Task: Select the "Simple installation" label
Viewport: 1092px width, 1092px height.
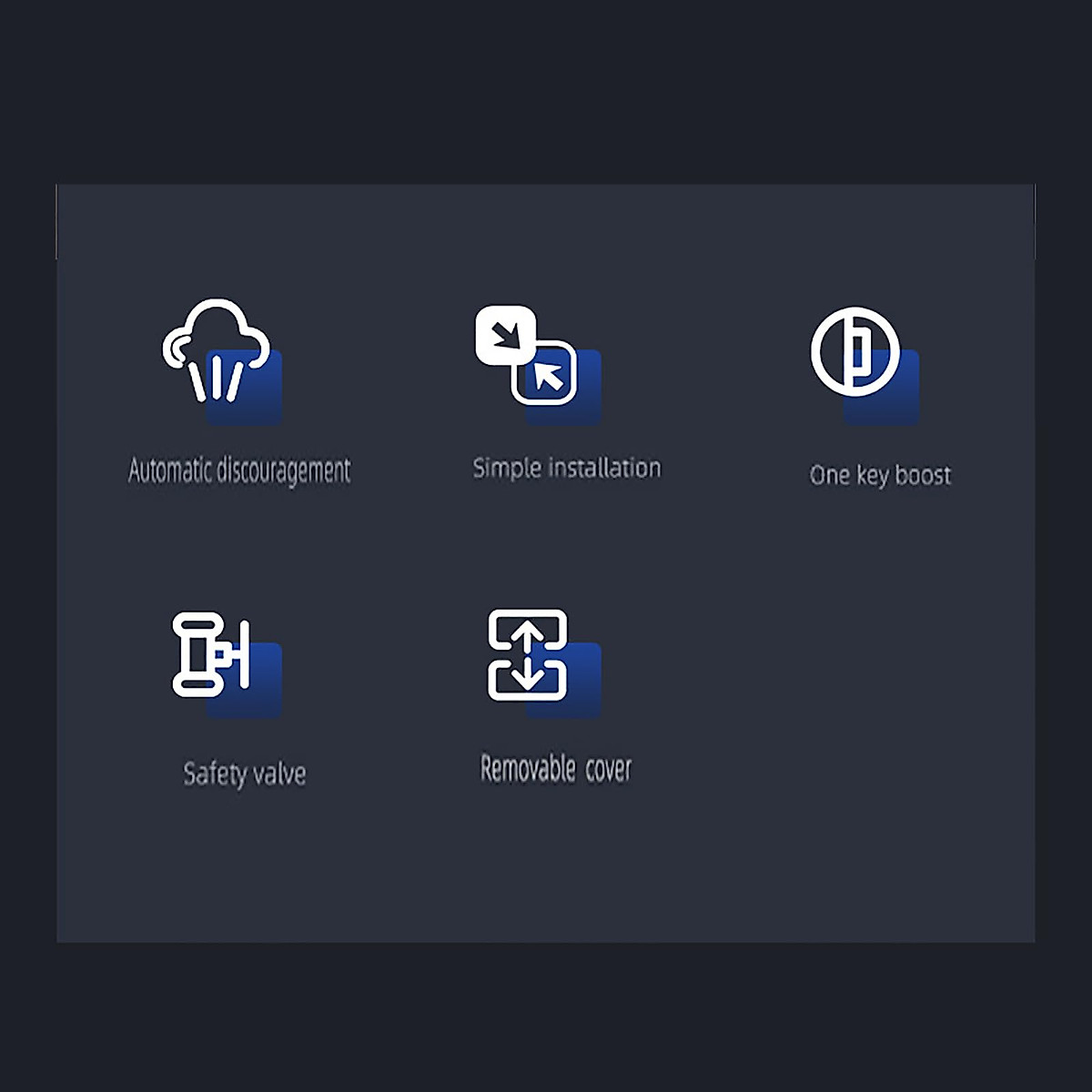Action: coord(566,468)
